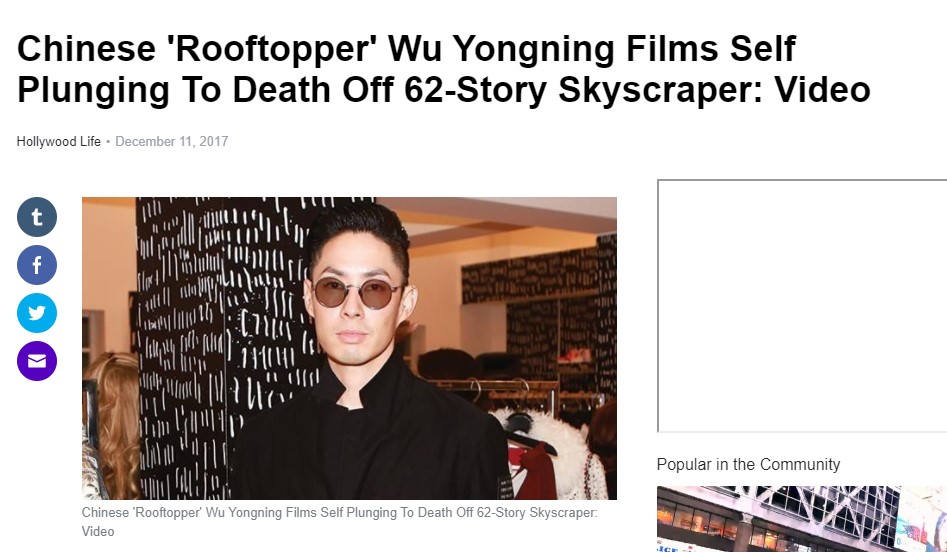The height and width of the screenshot is (552, 947).
Task: Open the Hollywood Life source link
Action: (59, 141)
